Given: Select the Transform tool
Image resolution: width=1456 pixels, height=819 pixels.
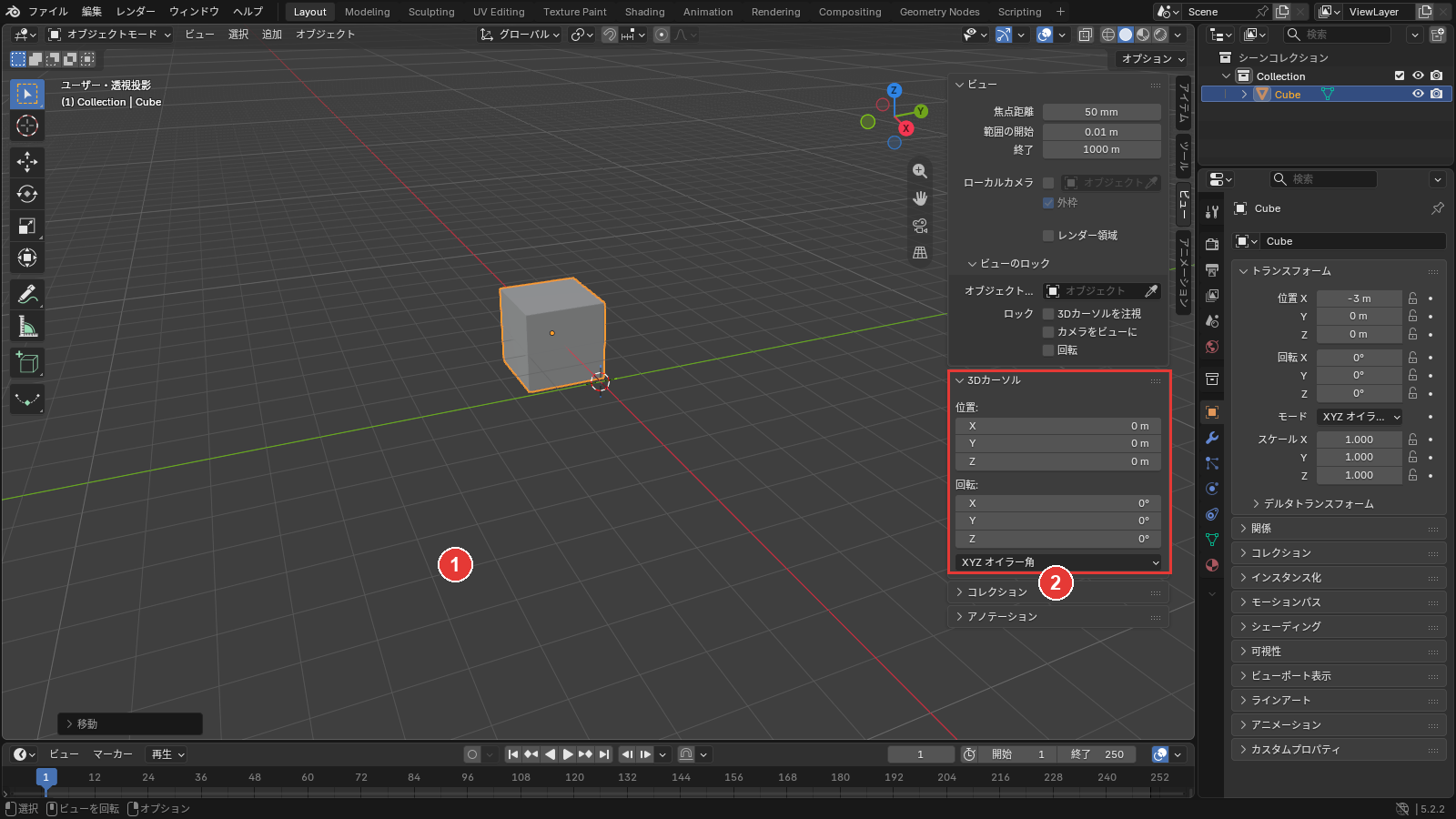Looking at the screenshot, I should click(27, 258).
